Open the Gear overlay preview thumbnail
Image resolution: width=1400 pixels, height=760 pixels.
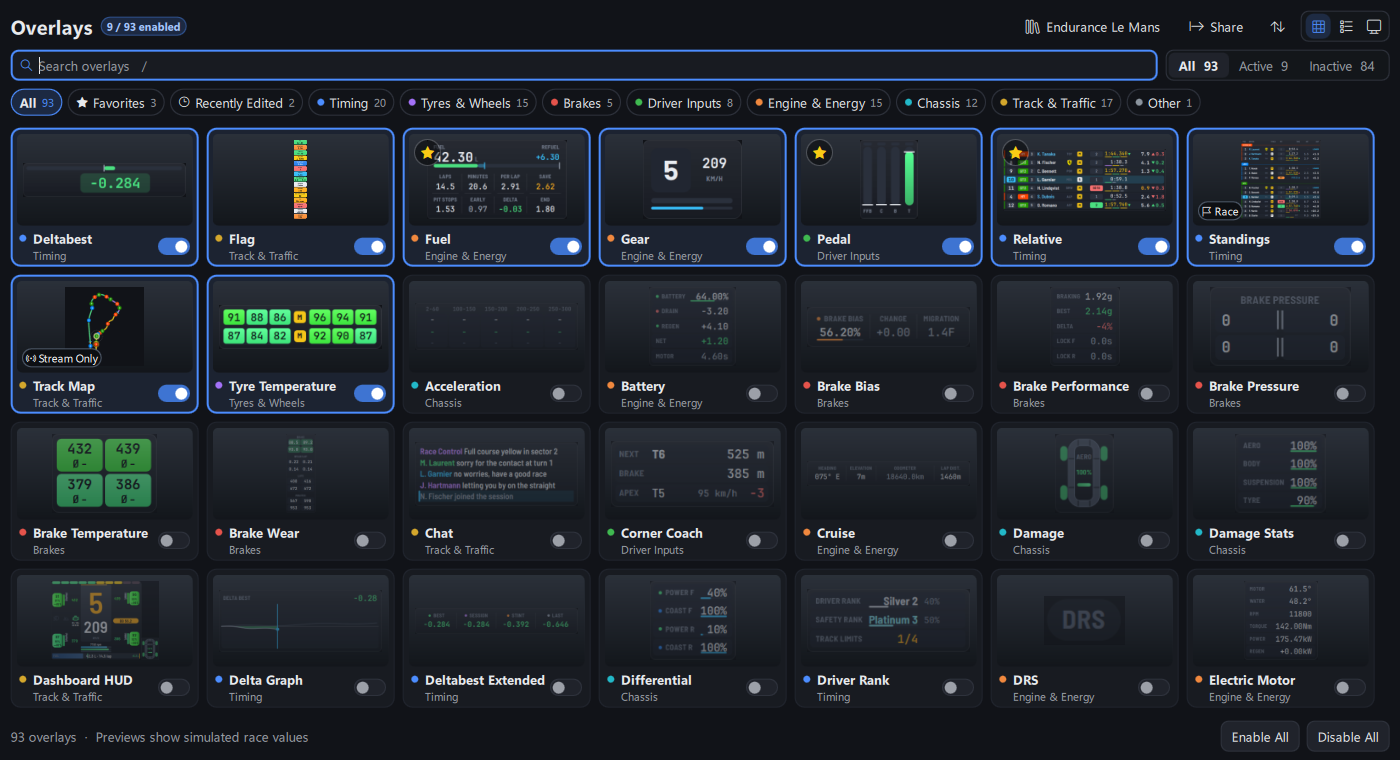(692, 180)
